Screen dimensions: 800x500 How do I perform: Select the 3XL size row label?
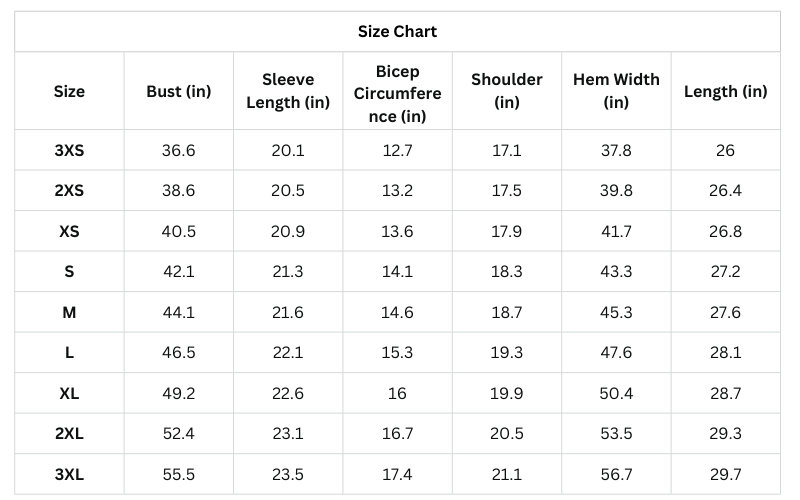69,474
